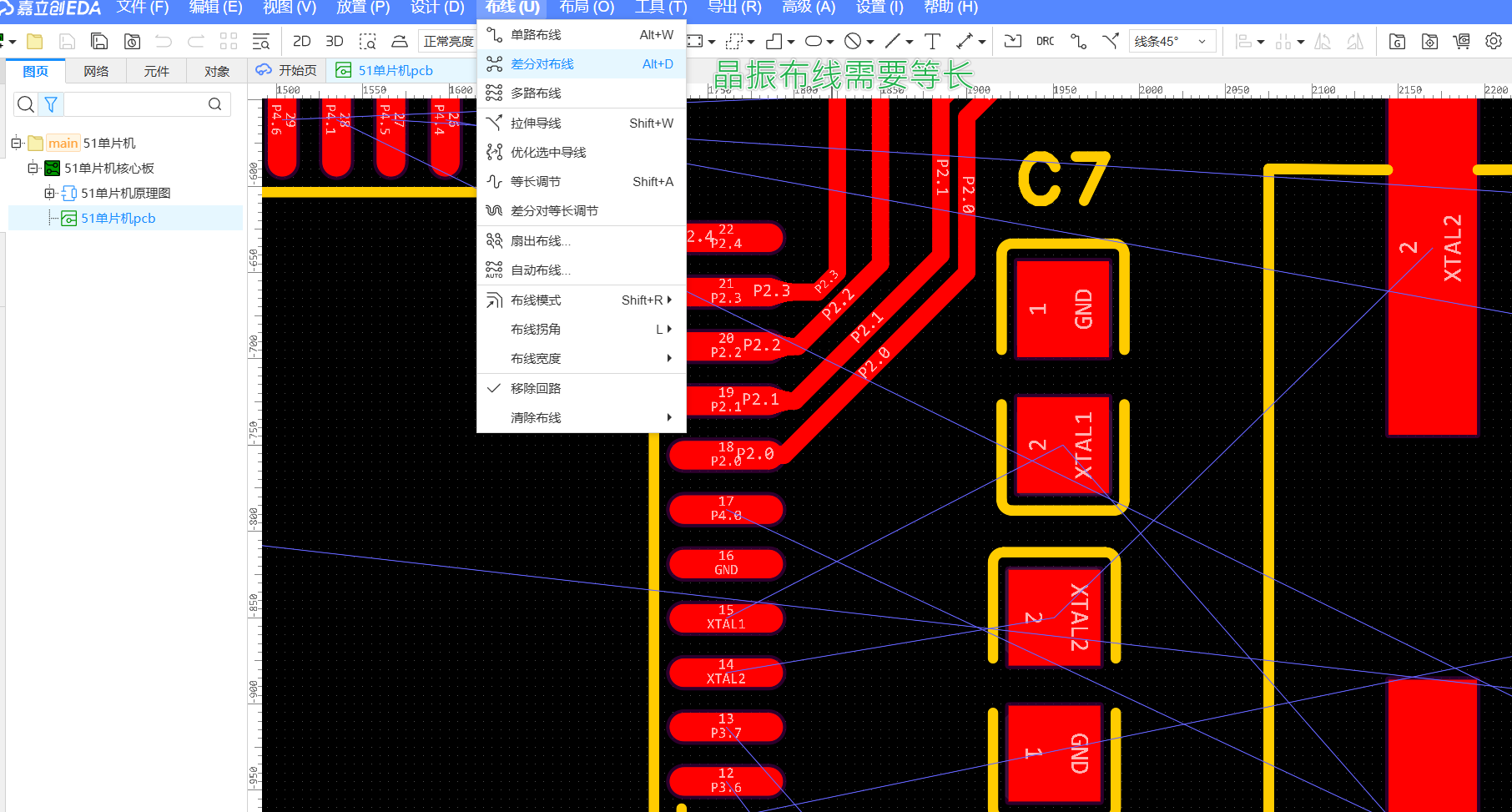Expand the 51单片机原理图 tree node
Image resolution: width=1512 pixels, height=812 pixels.
point(49,194)
